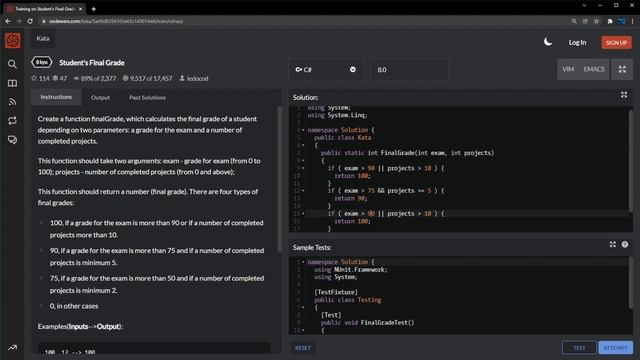Click the TEST button
This screenshot has height=360, width=640.
coord(579,348)
